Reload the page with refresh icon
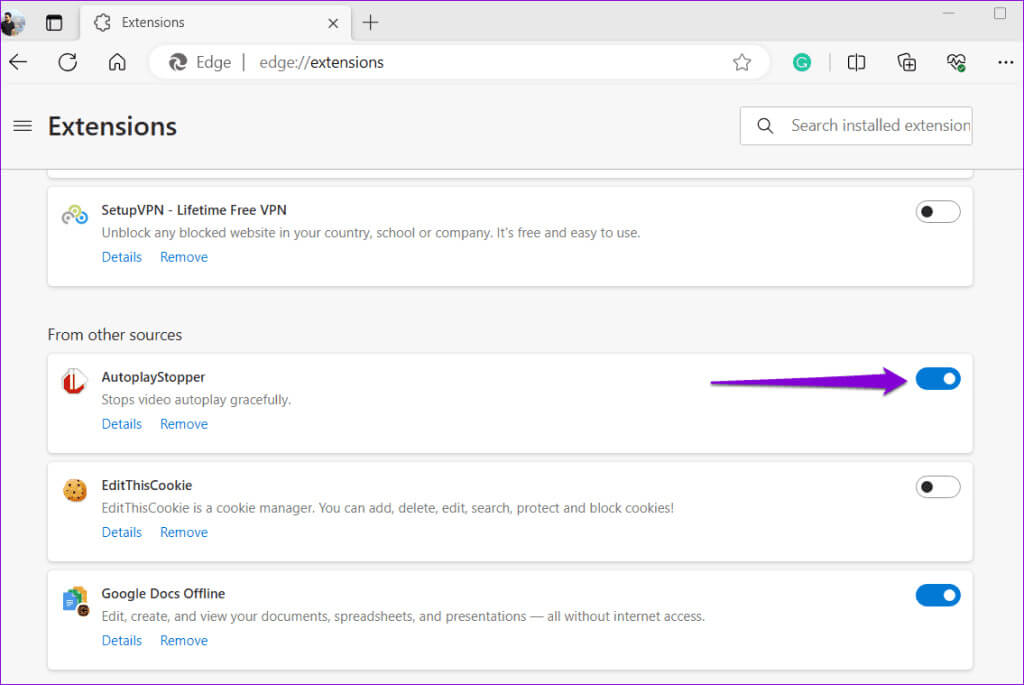The width and height of the screenshot is (1024, 685). (68, 63)
